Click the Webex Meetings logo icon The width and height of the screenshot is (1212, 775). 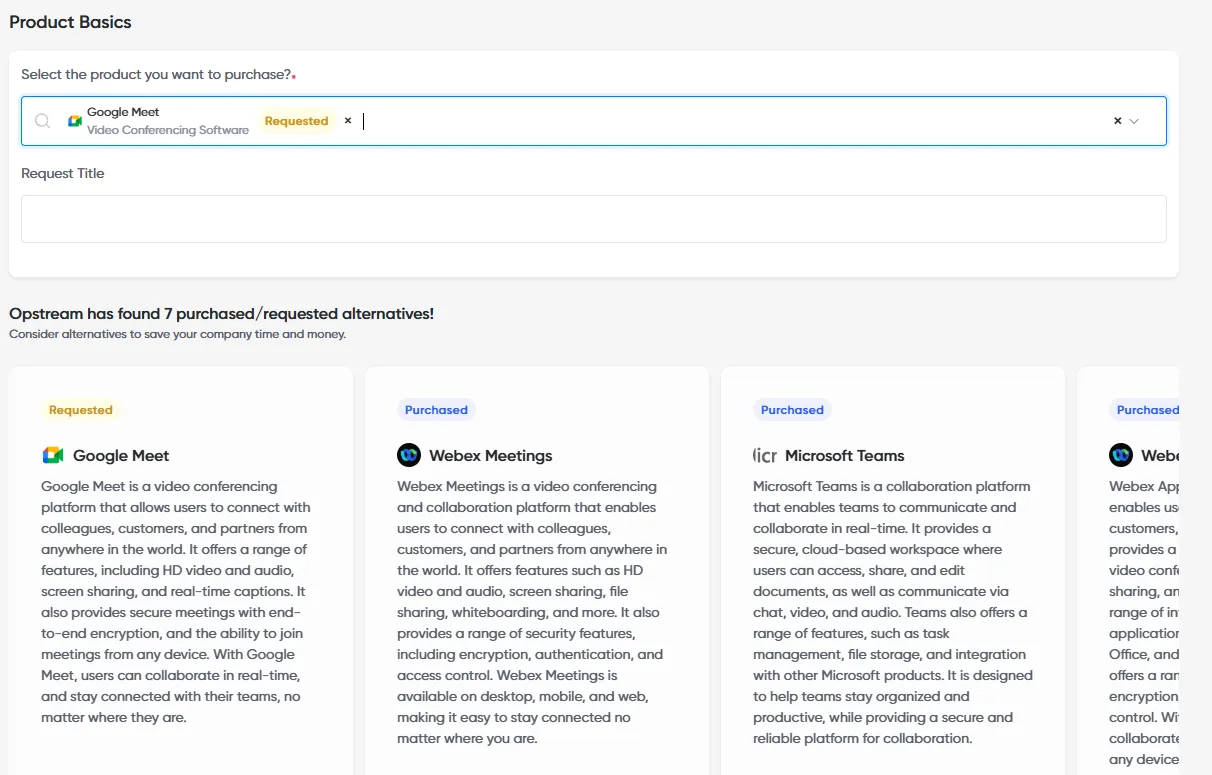(x=409, y=455)
